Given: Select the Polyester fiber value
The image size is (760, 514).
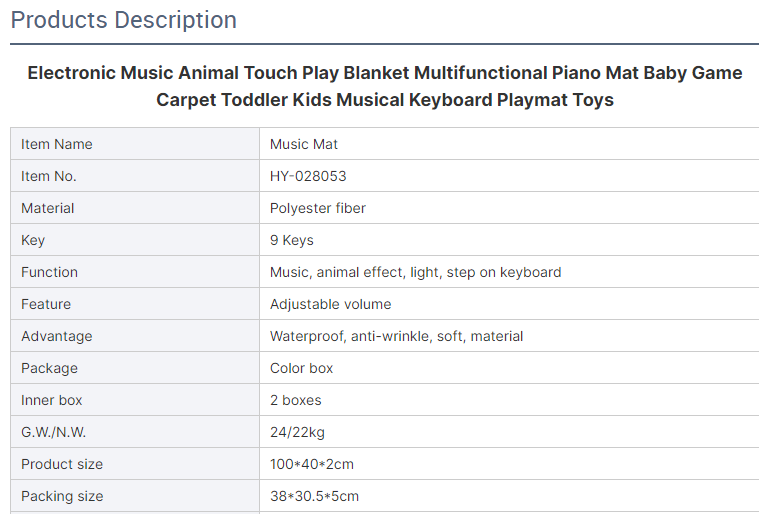Looking at the screenshot, I should click(318, 208).
